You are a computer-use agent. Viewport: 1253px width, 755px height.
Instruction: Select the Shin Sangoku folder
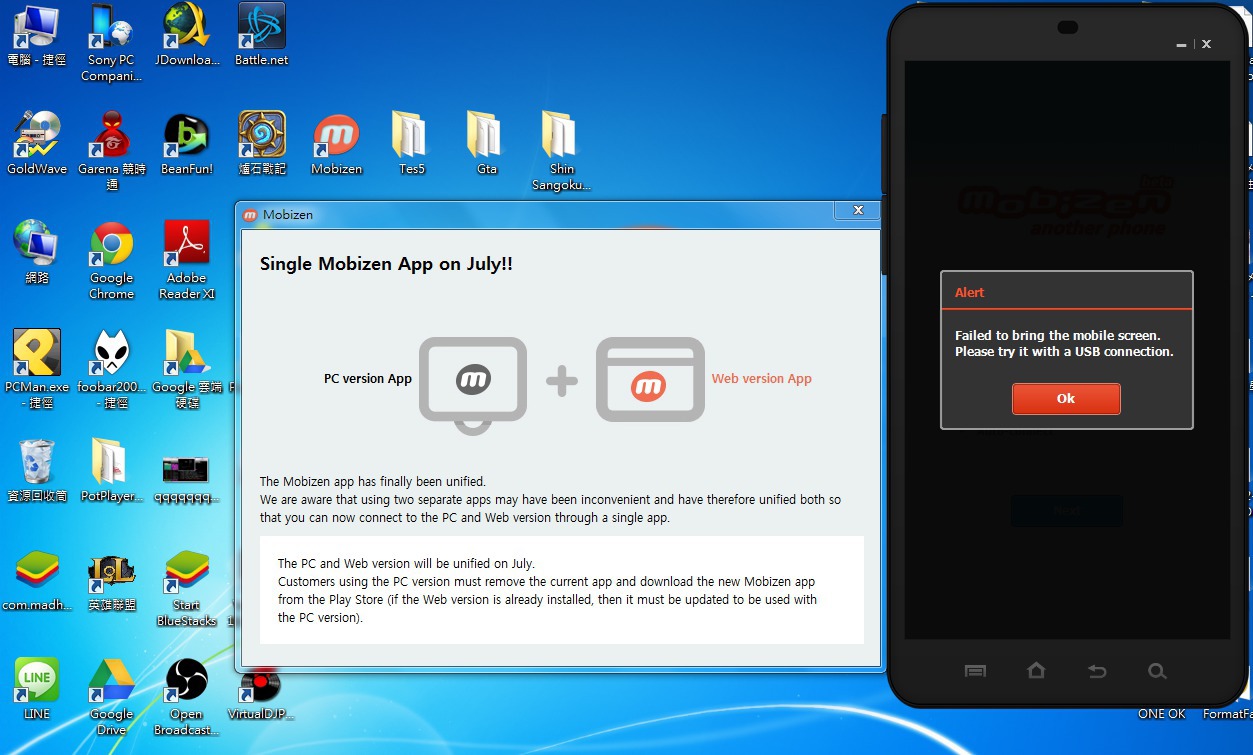tap(561, 152)
